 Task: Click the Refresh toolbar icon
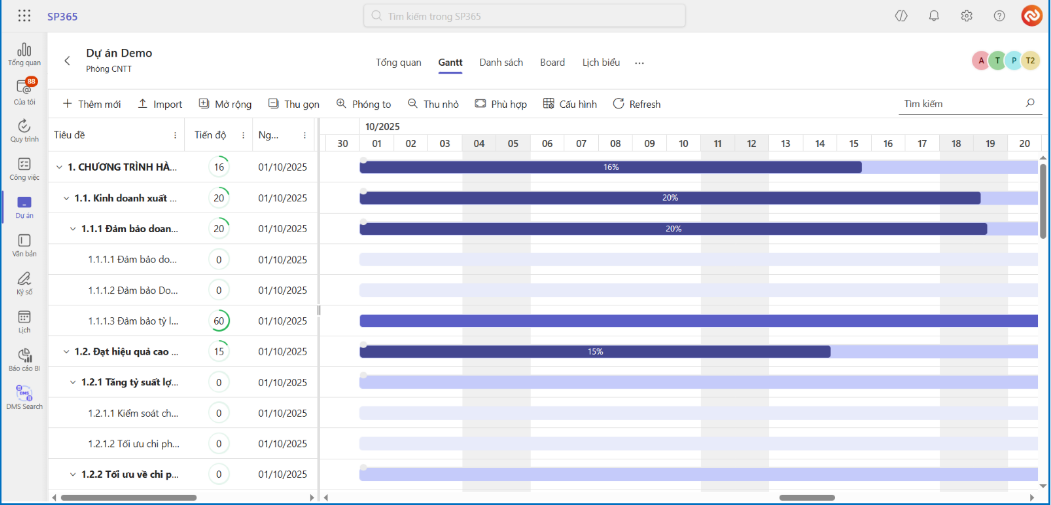tap(619, 104)
